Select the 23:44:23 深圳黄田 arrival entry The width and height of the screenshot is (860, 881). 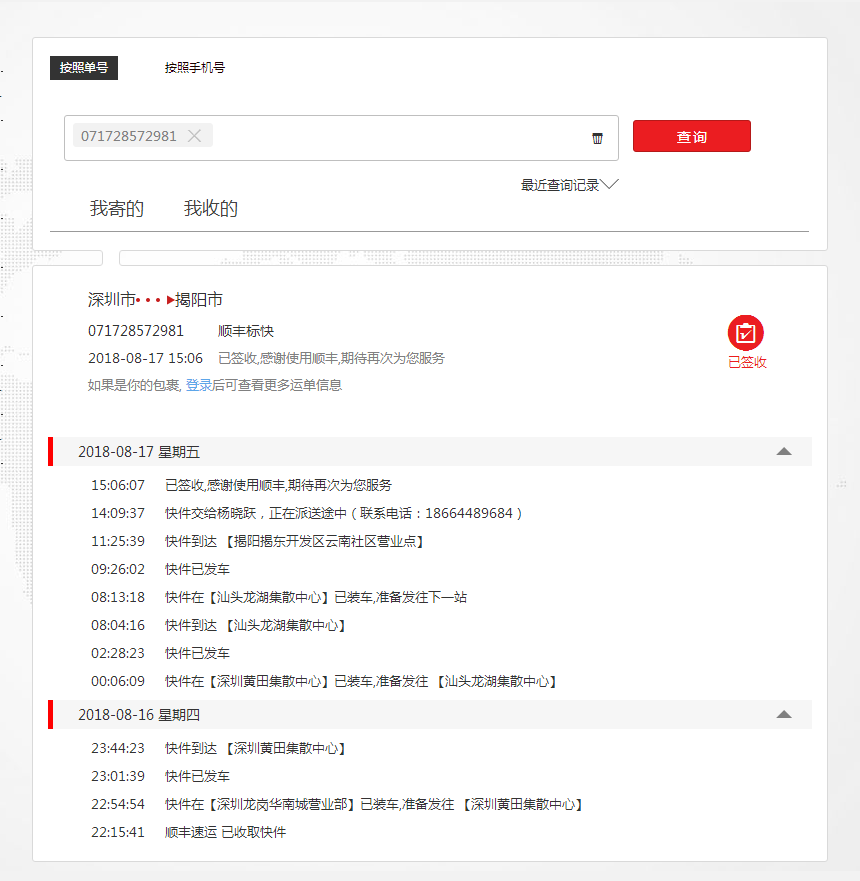click(x=218, y=748)
